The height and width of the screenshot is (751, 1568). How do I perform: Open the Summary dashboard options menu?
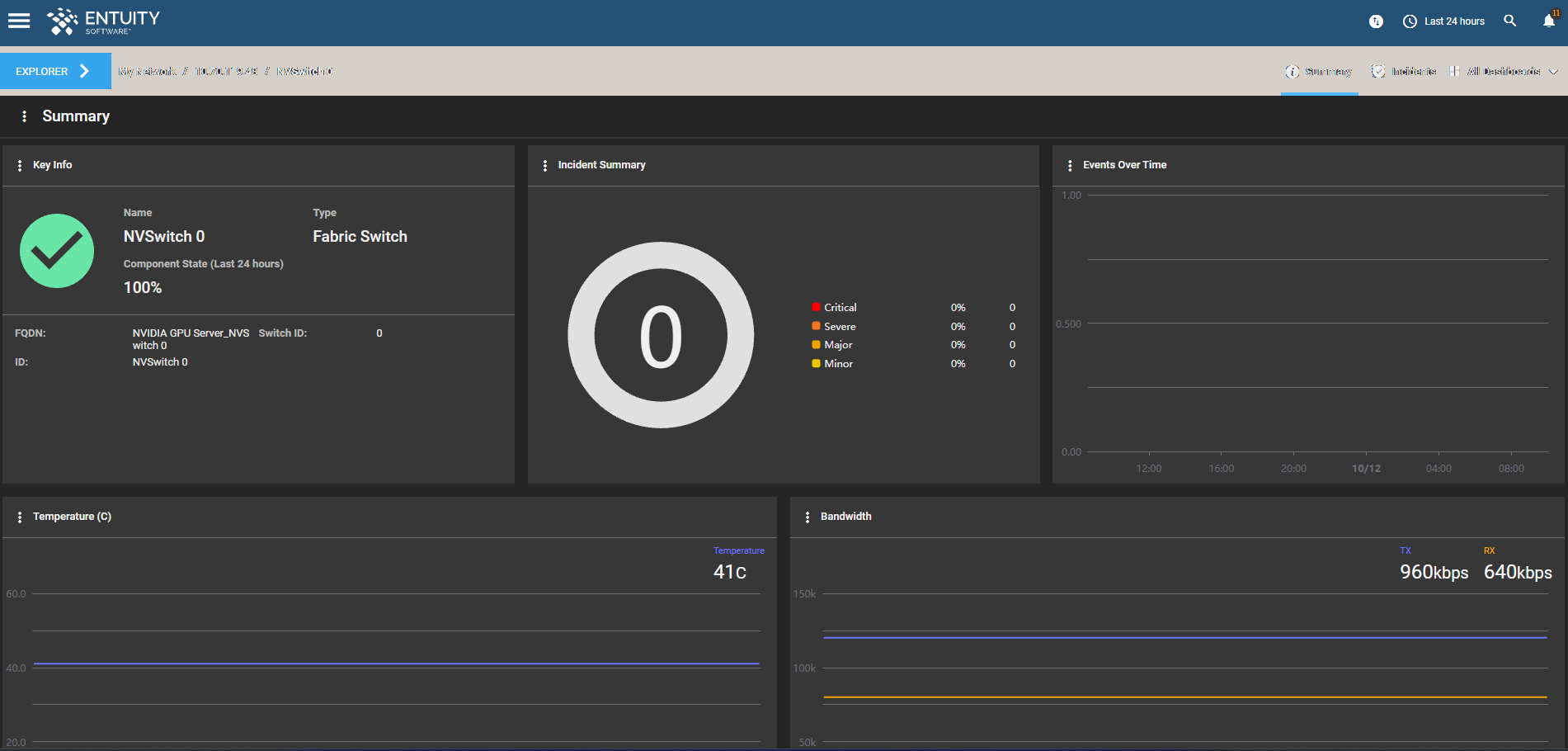24,116
